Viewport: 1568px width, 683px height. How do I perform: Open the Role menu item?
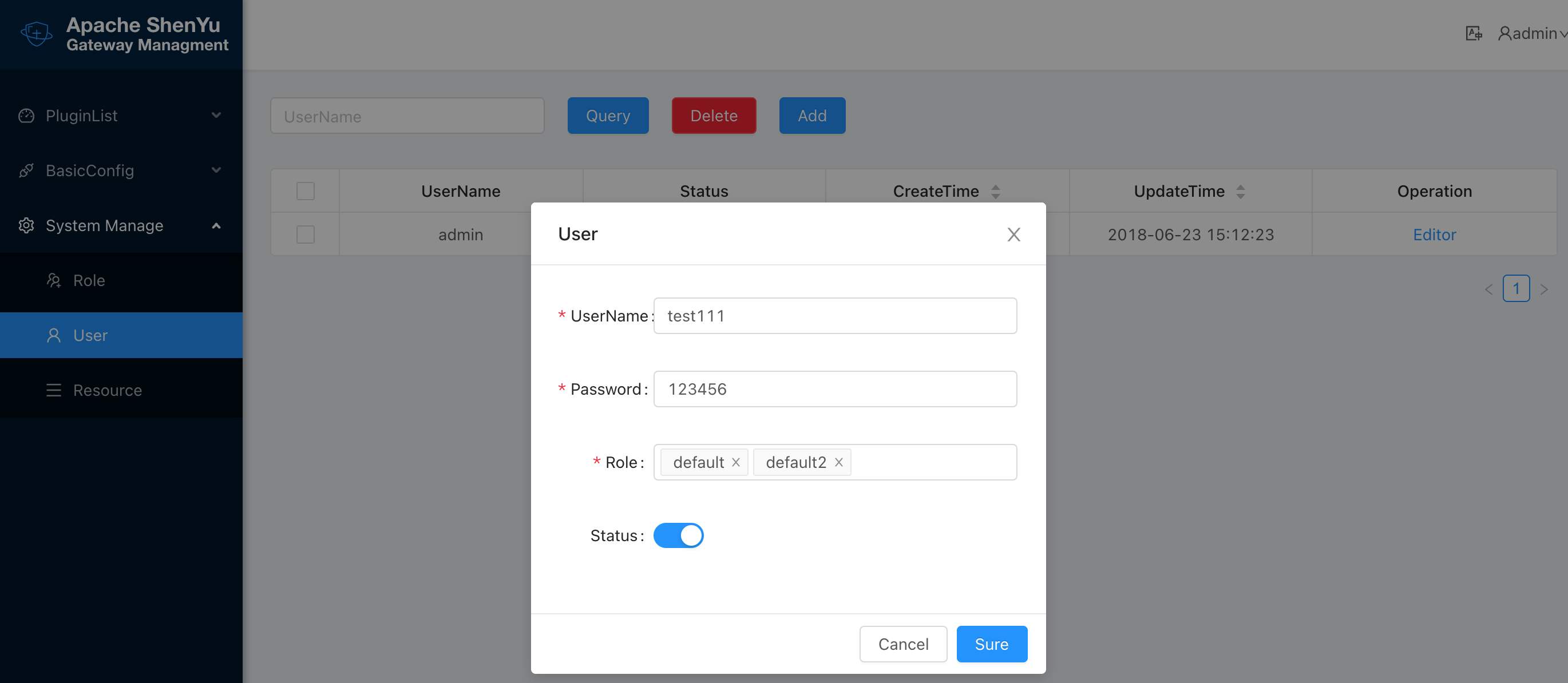(89, 280)
